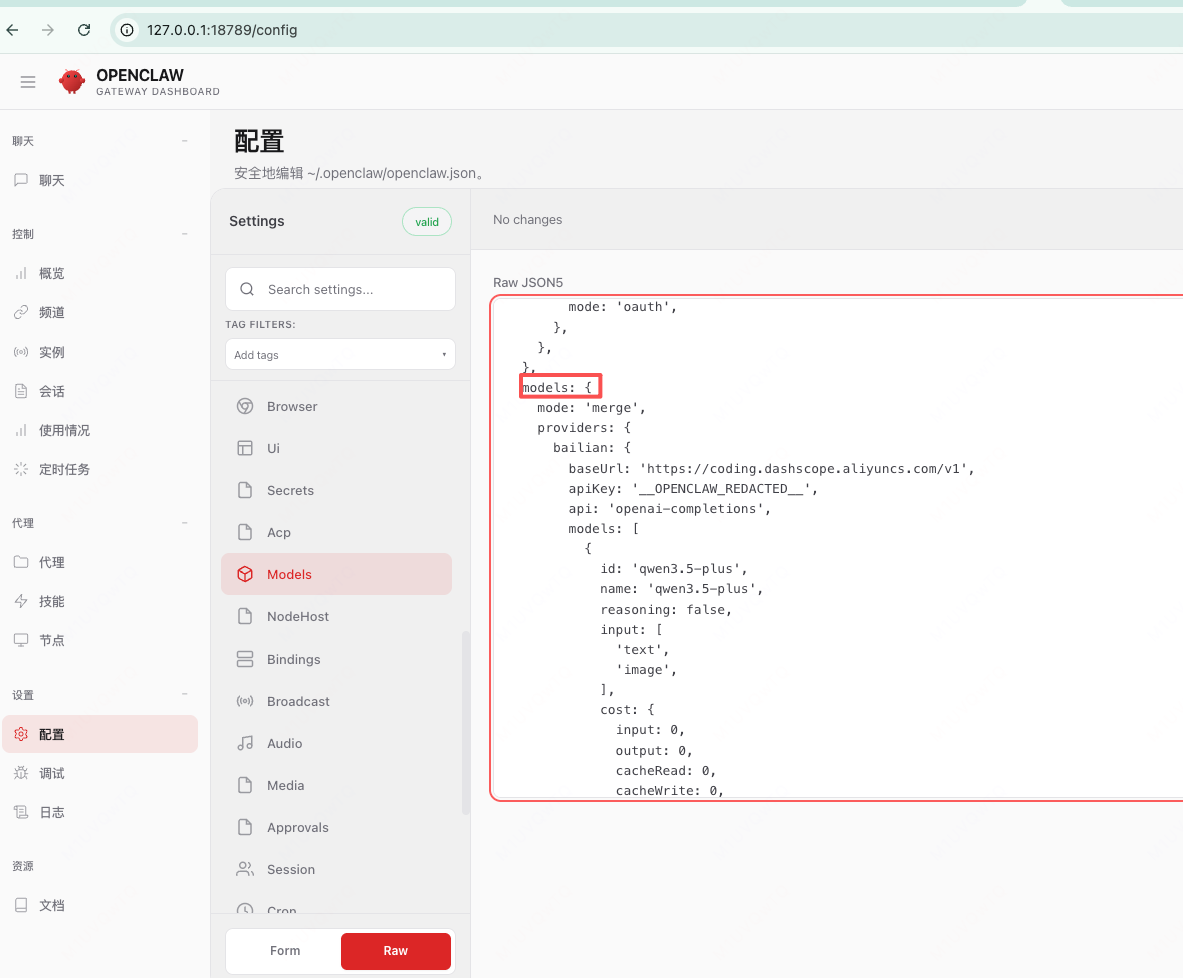This screenshot has height=978, width=1183.
Task: Click the spinner icon beside 定时任务
Action: (x=21, y=469)
